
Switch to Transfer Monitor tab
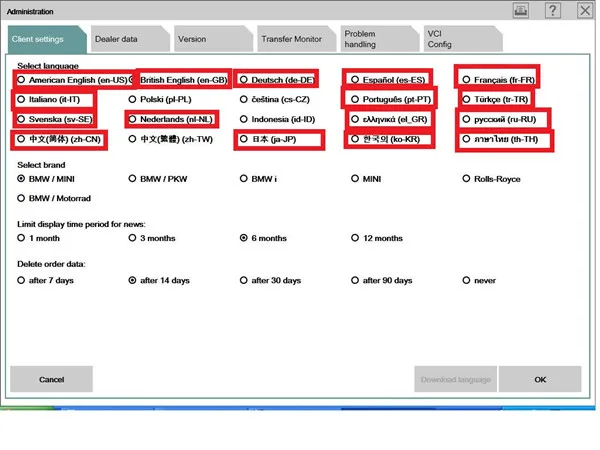coord(297,39)
